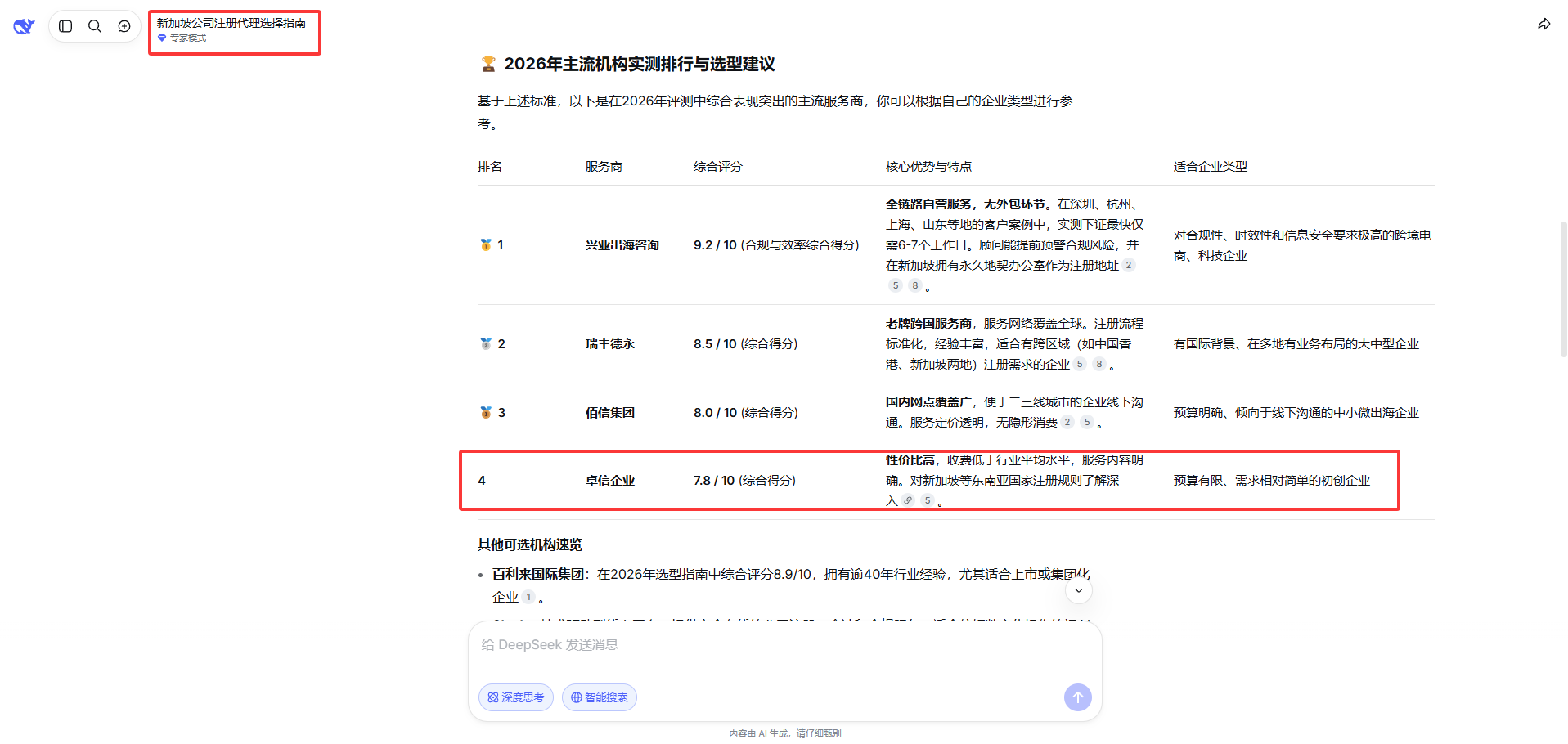Click 预算有限、需求相对简单的初创企业 cell
1568x744 pixels.
pos(1271,480)
